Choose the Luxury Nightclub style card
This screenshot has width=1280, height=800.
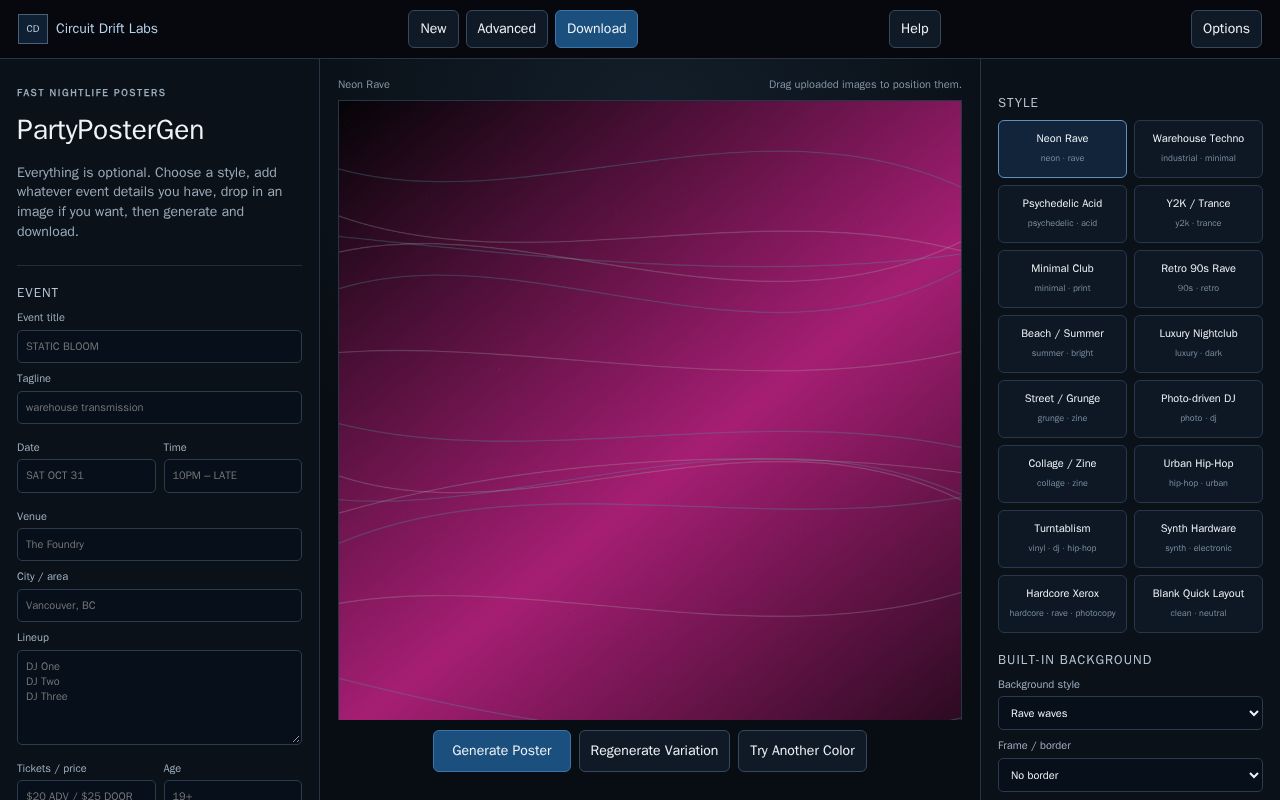click(x=1198, y=344)
